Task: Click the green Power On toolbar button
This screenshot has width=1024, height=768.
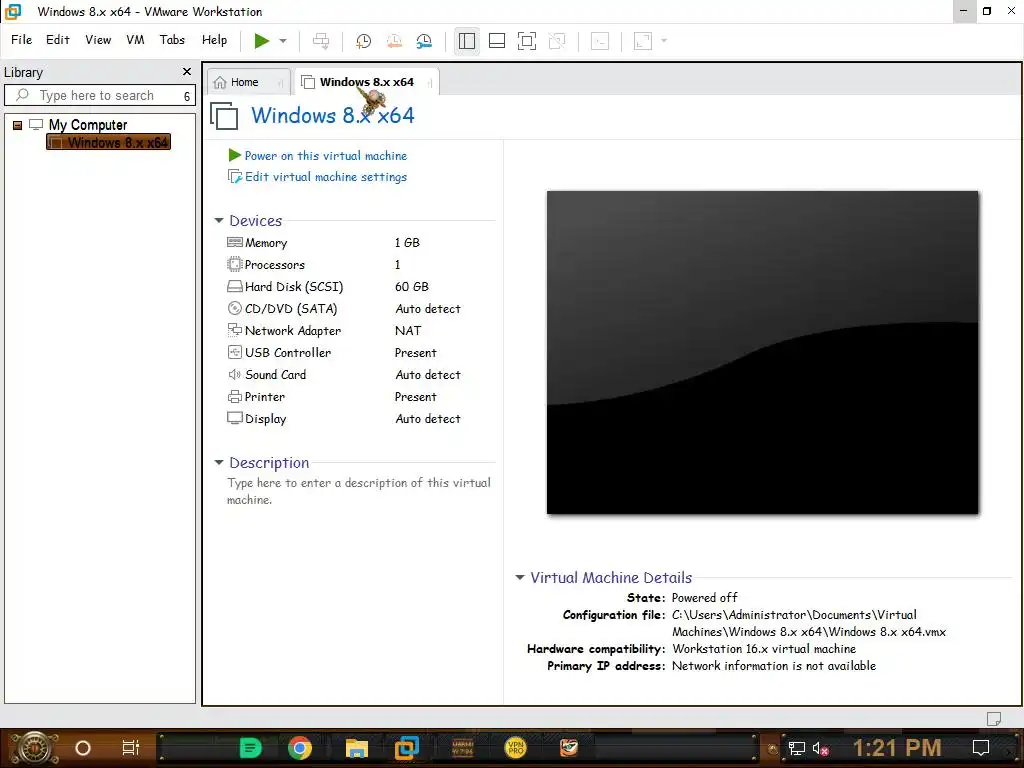Action: (262, 41)
